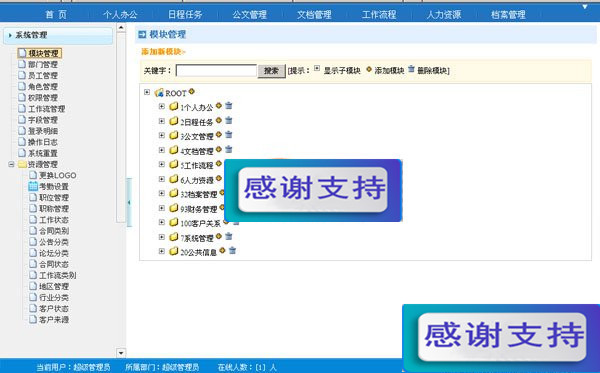The width and height of the screenshot is (600, 373).
Task: Click the add-module icon beside 6人力资源
Action: [218, 178]
